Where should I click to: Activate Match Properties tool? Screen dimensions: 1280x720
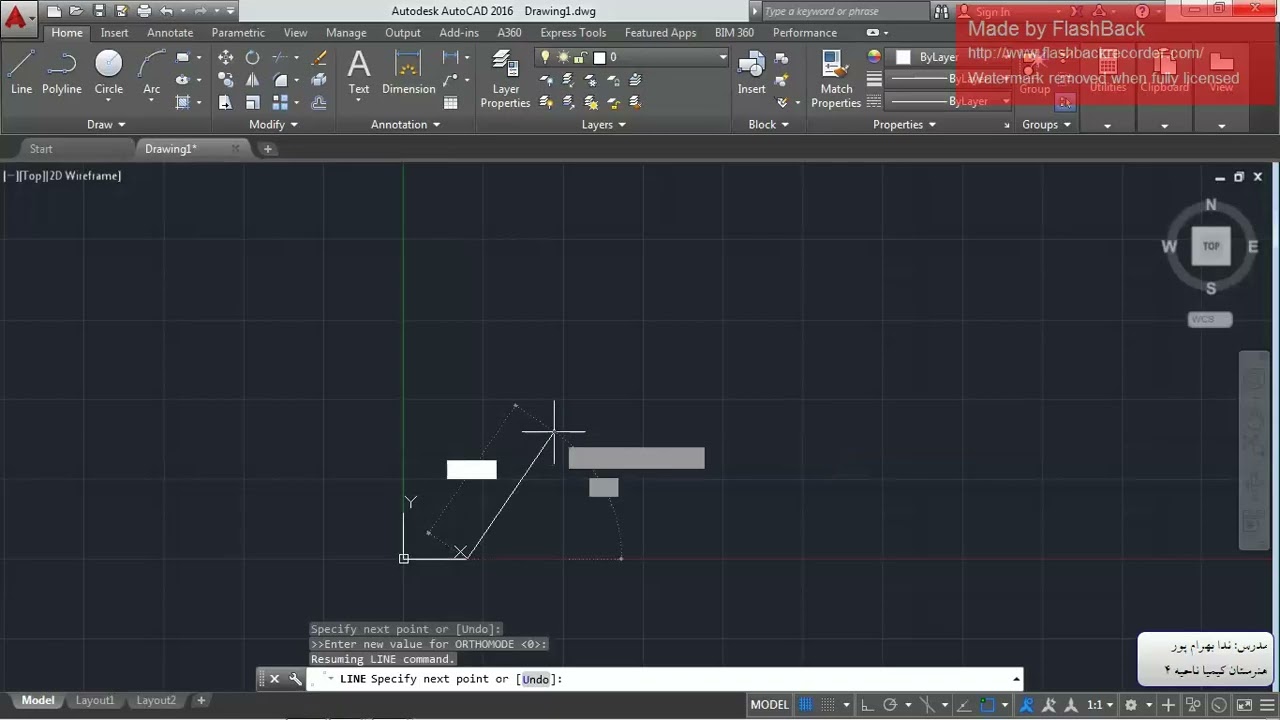pyautogui.click(x=836, y=79)
